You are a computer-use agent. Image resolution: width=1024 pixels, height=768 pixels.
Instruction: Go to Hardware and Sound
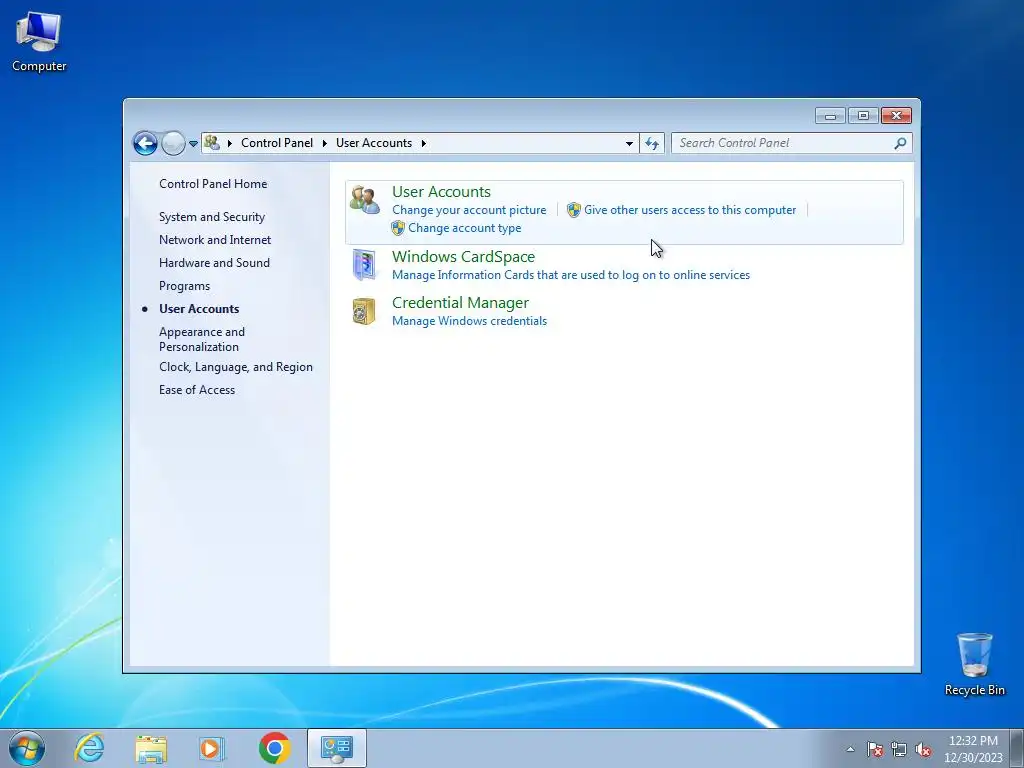coord(214,263)
